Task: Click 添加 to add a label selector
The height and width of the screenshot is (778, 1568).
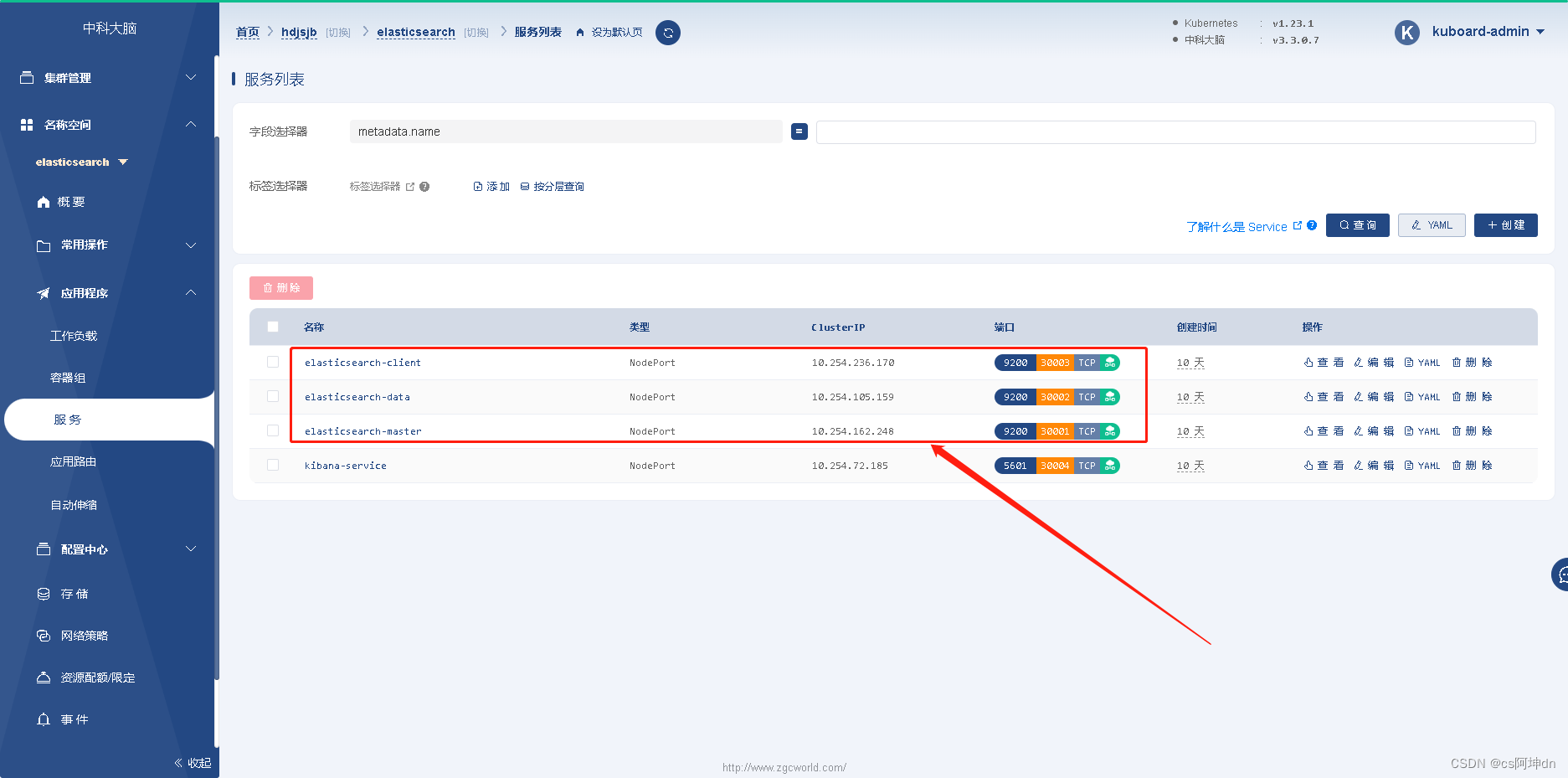Action: tap(491, 187)
